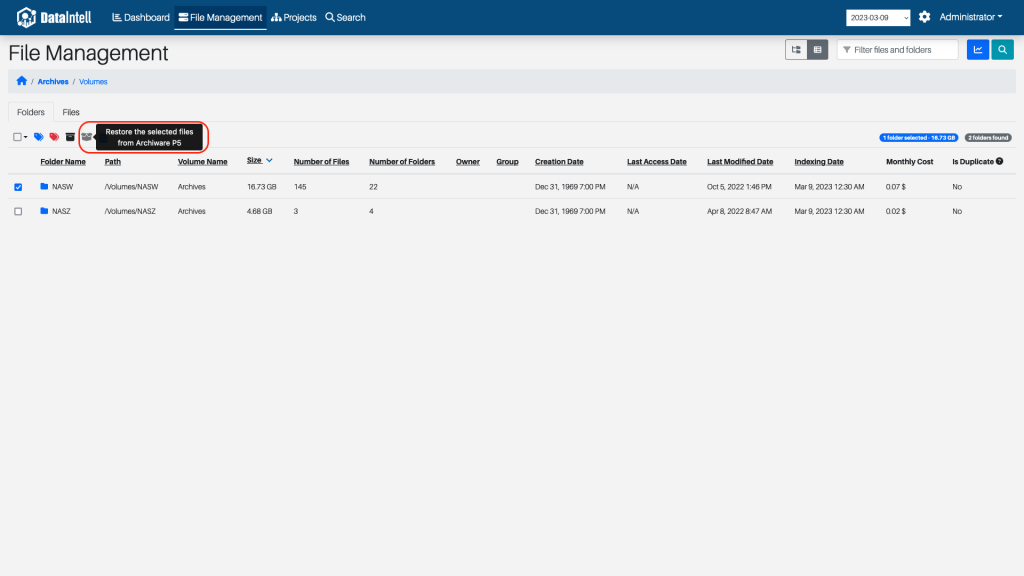Sort by Volume Name column

tap(202, 162)
